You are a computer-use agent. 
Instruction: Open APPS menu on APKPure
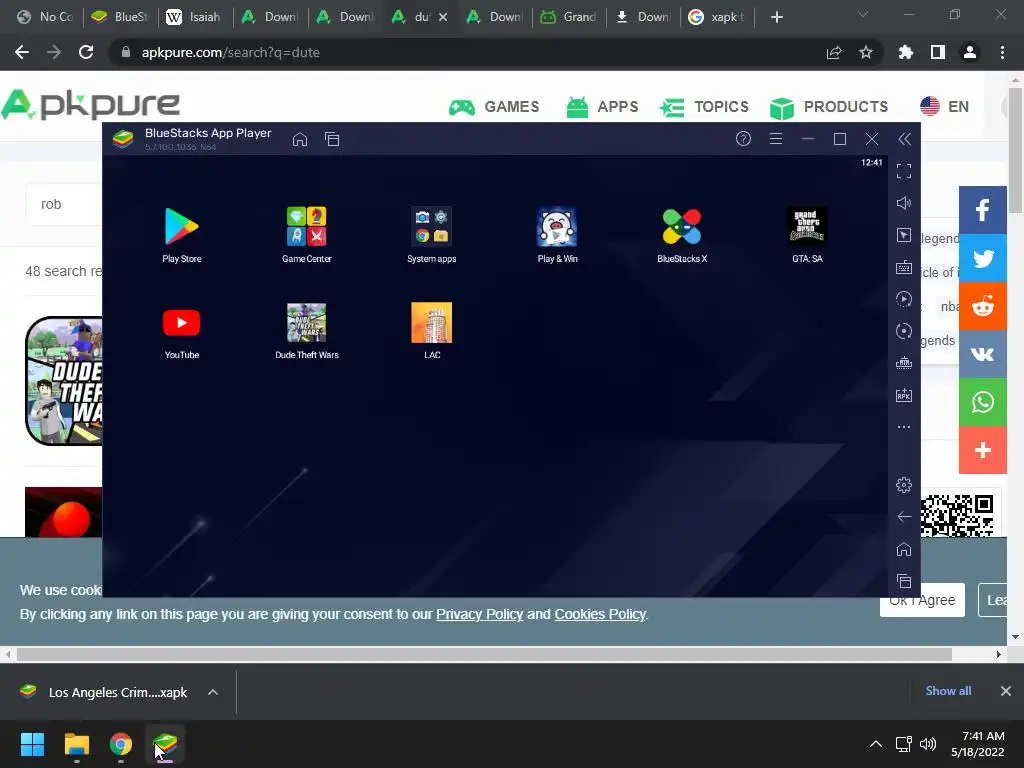tap(602, 107)
